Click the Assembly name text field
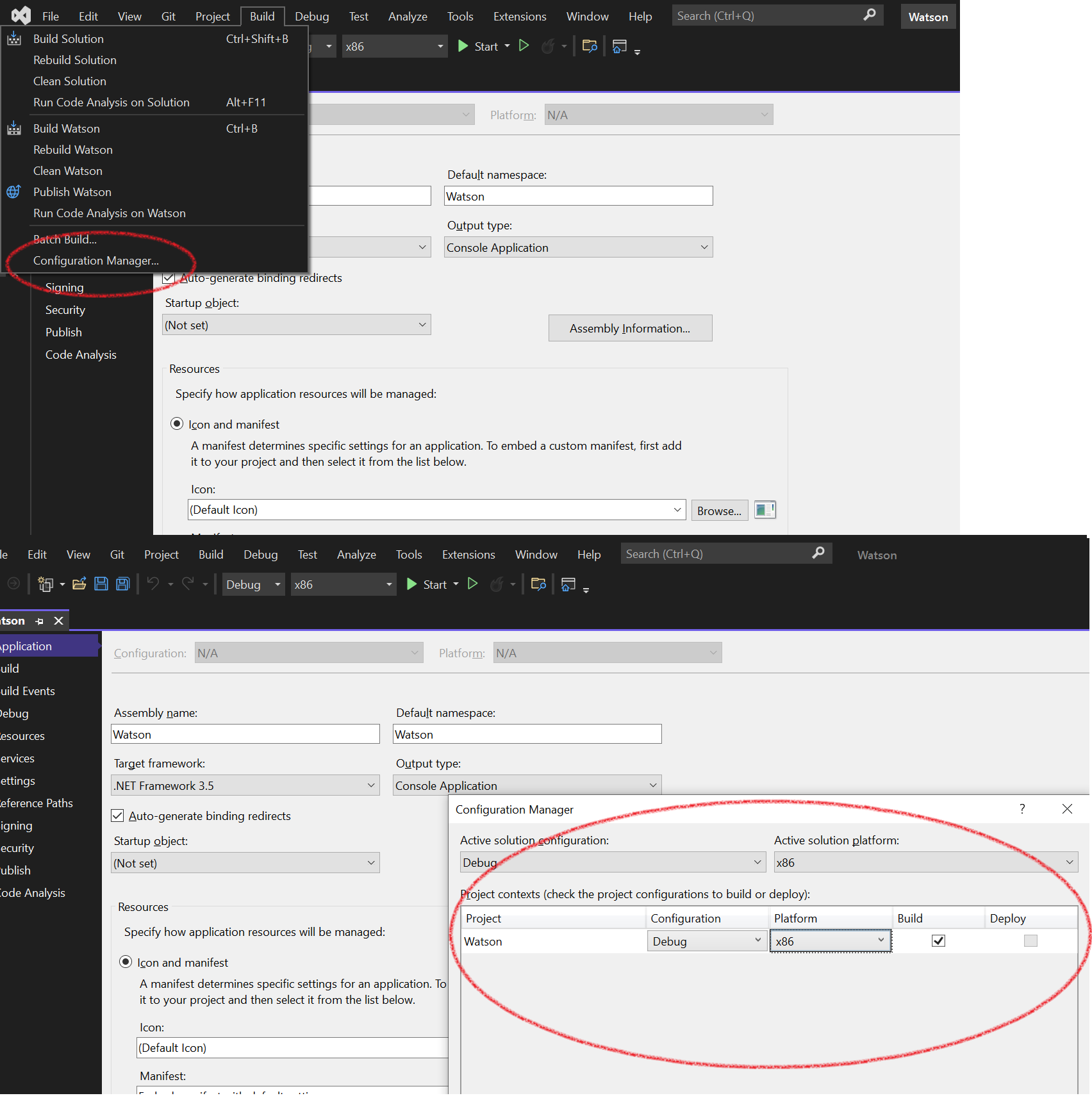The image size is (1092, 1098). pyautogui.click(x=245, y=735)
